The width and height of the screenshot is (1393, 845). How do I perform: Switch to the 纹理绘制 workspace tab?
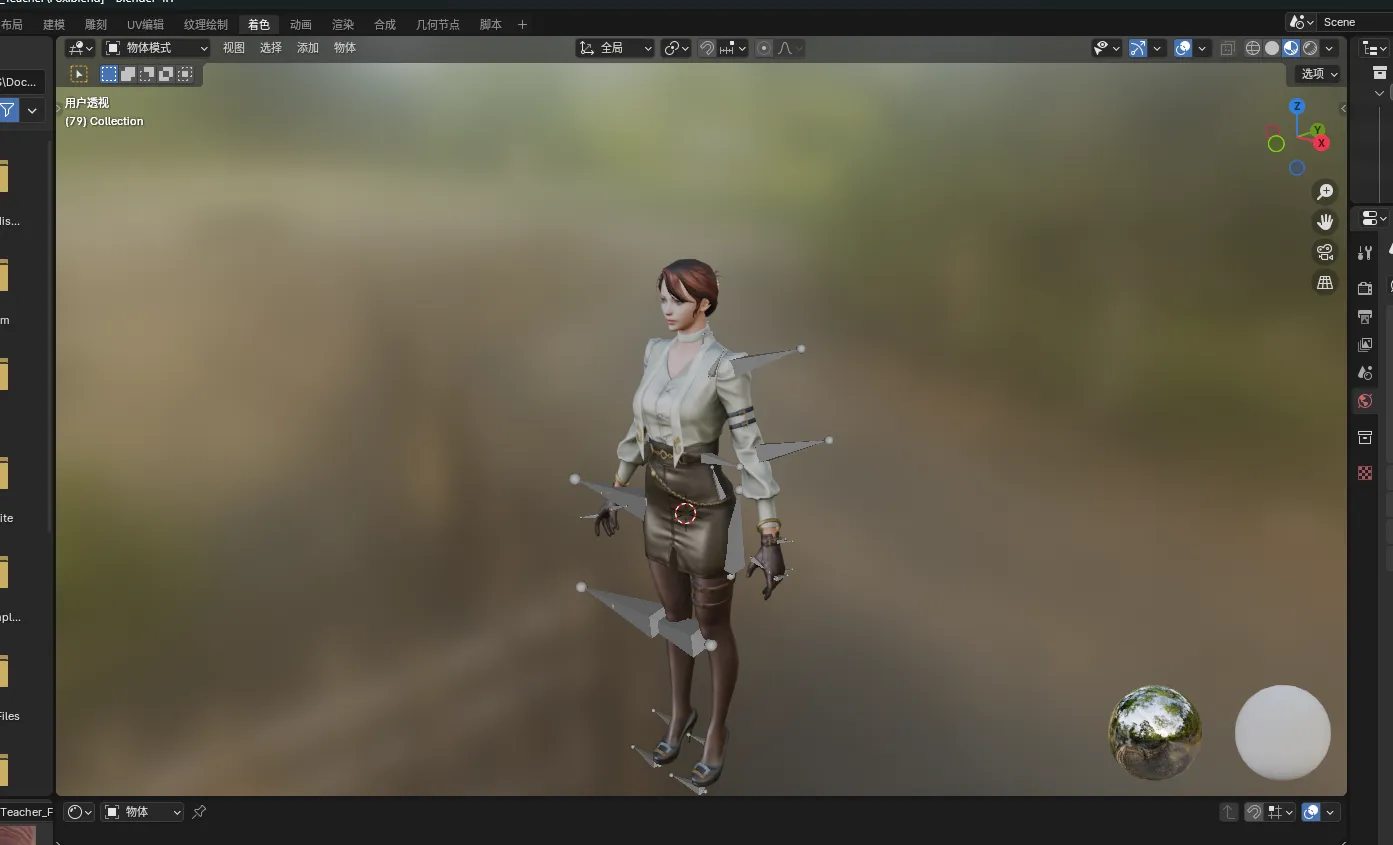click(x=206, y=24)
